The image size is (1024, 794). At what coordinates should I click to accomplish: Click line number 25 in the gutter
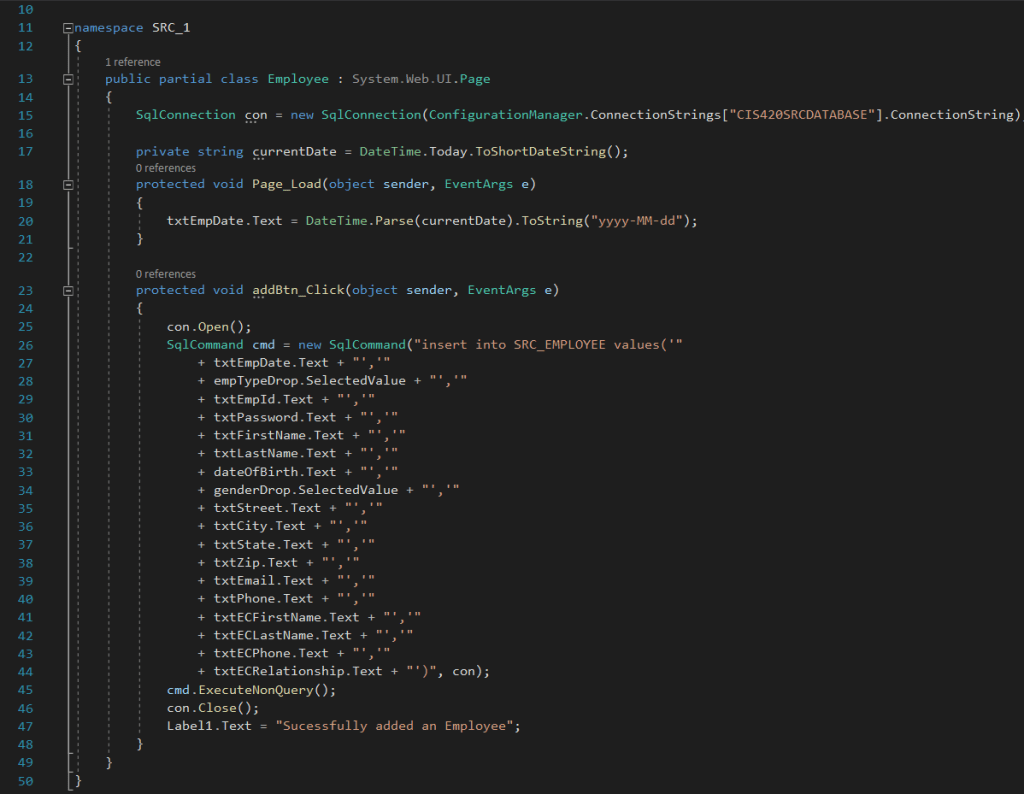click(x=26, y=327)
